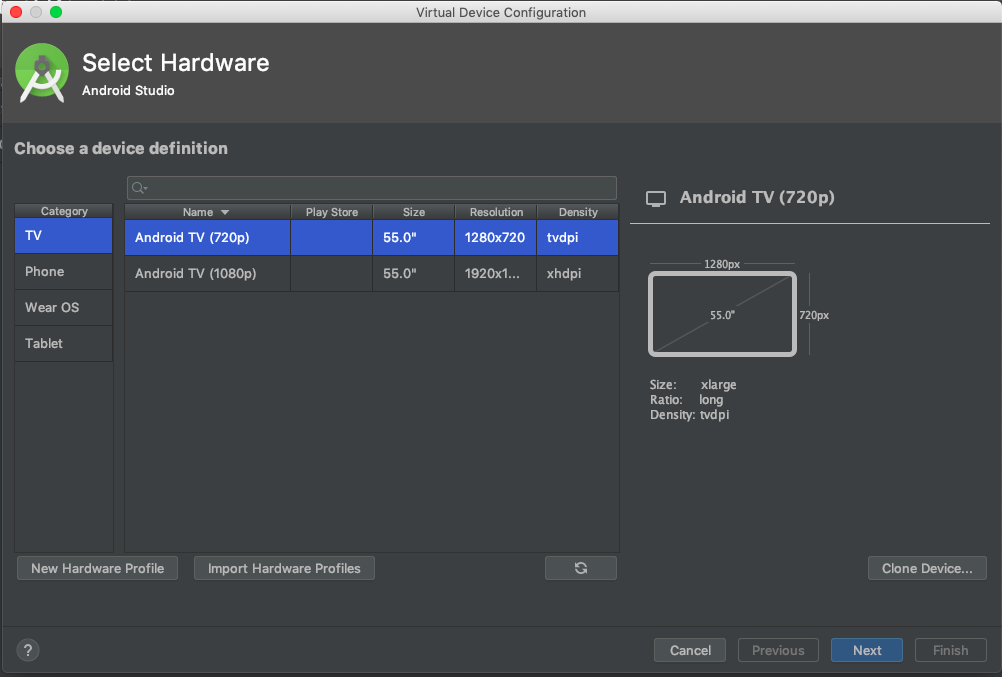Click the Android Studio logo icon
Screen dimensions: 1002x677
click(42, 73)
